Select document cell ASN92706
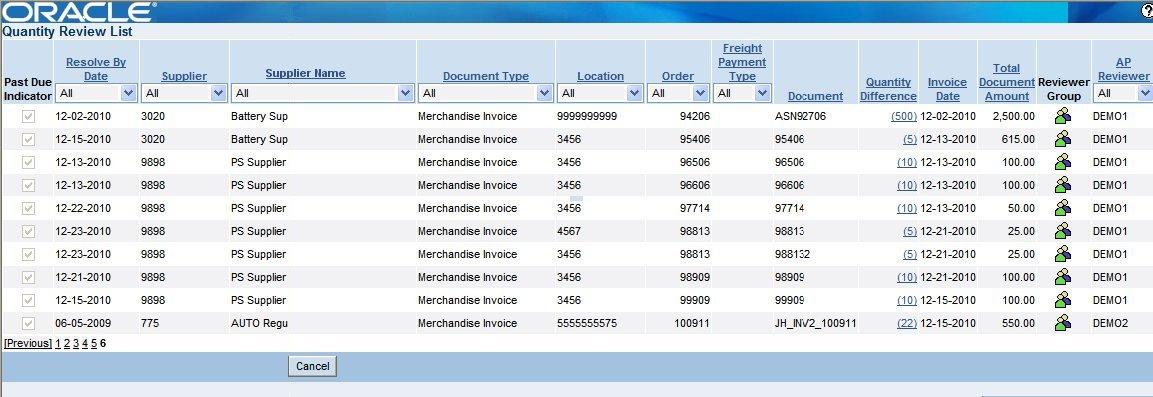 (800, 116)
